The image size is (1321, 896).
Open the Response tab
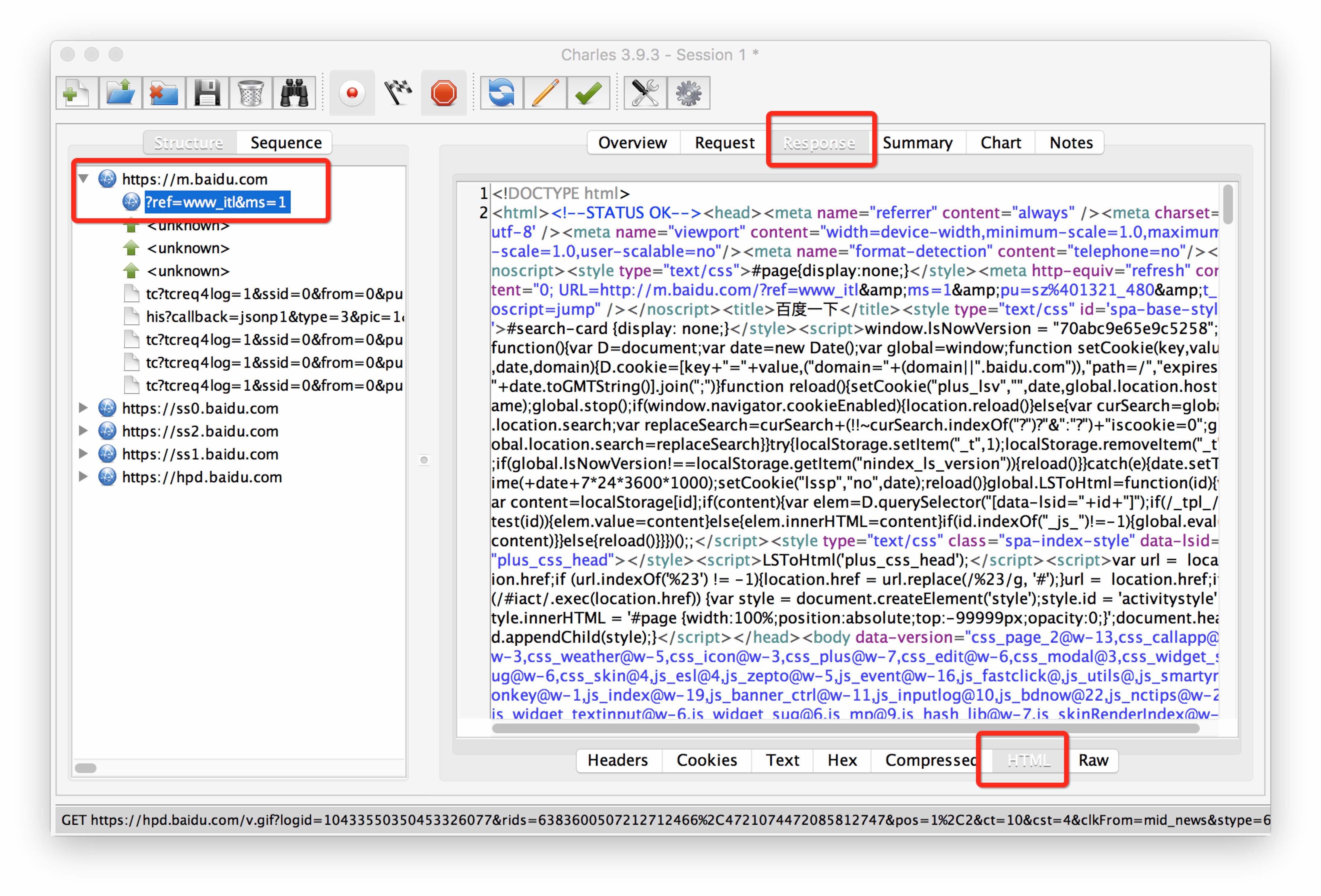pyautogui.click(x=819, y=143)
